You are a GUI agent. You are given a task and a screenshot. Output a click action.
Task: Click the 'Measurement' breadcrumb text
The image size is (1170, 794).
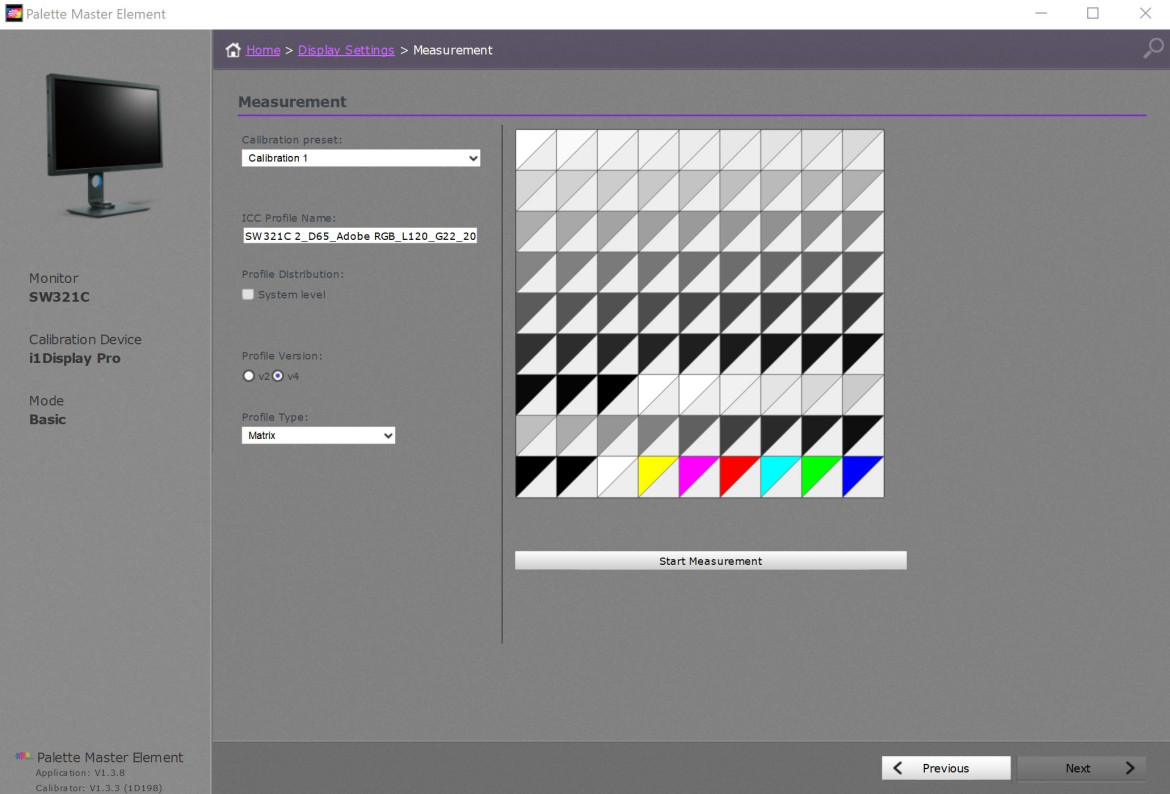tap(453, 50)
